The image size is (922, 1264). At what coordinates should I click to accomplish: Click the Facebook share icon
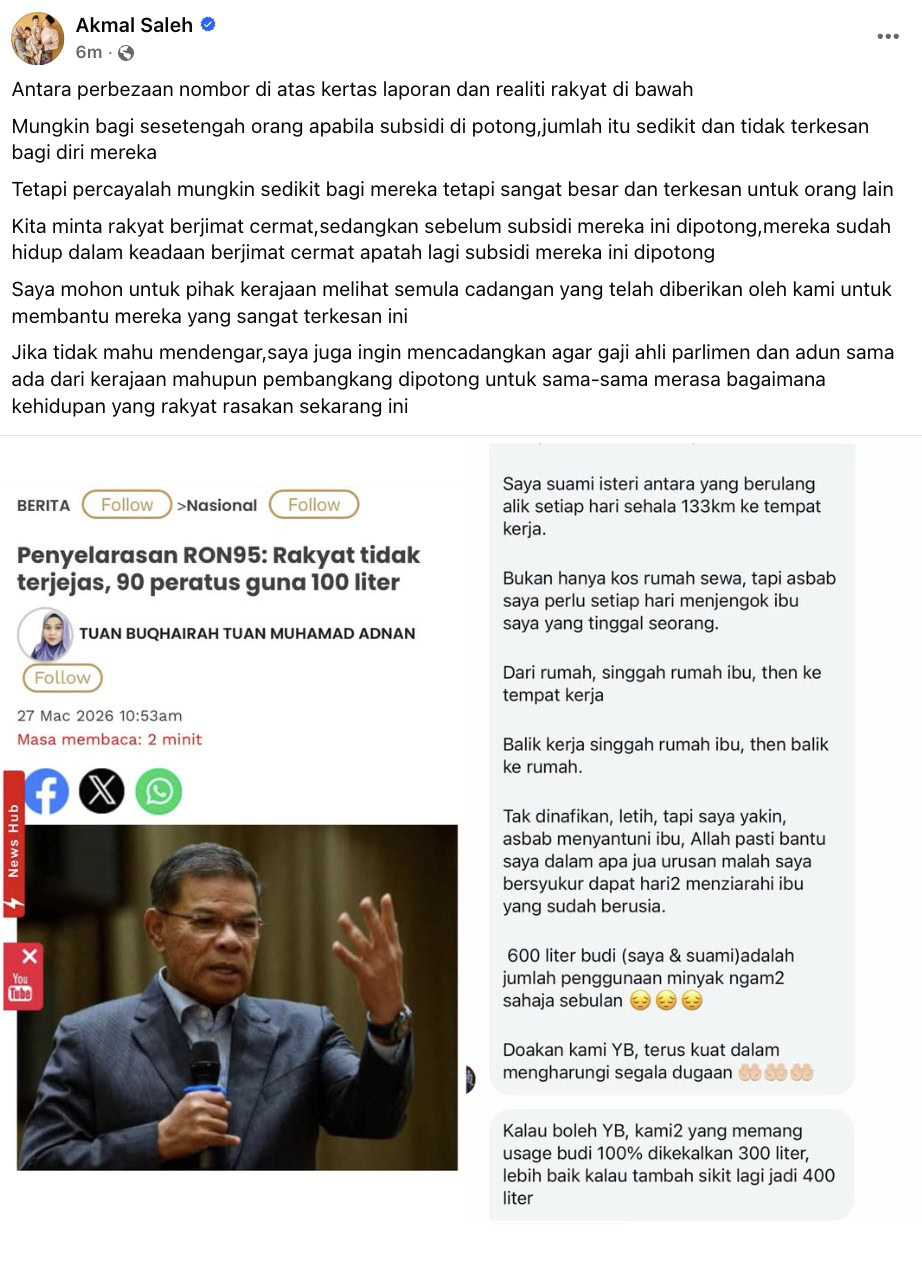tap(46, 792)
